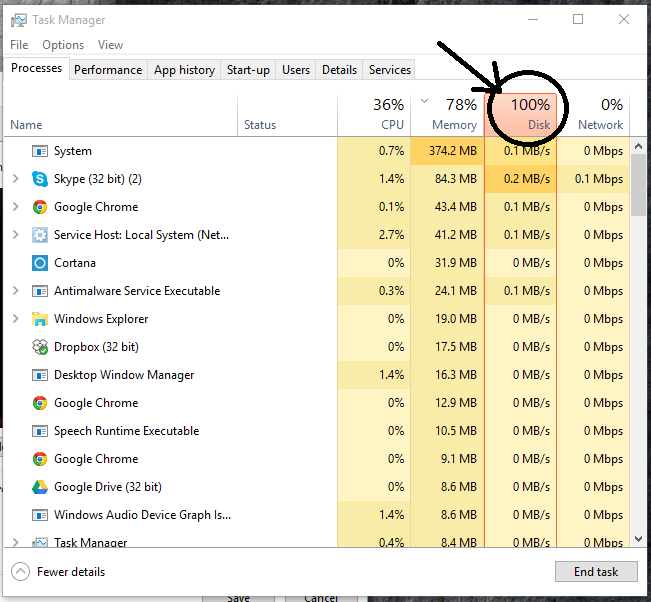
Task: Switch to the Start-up tab
Action: tap(248, 70)
